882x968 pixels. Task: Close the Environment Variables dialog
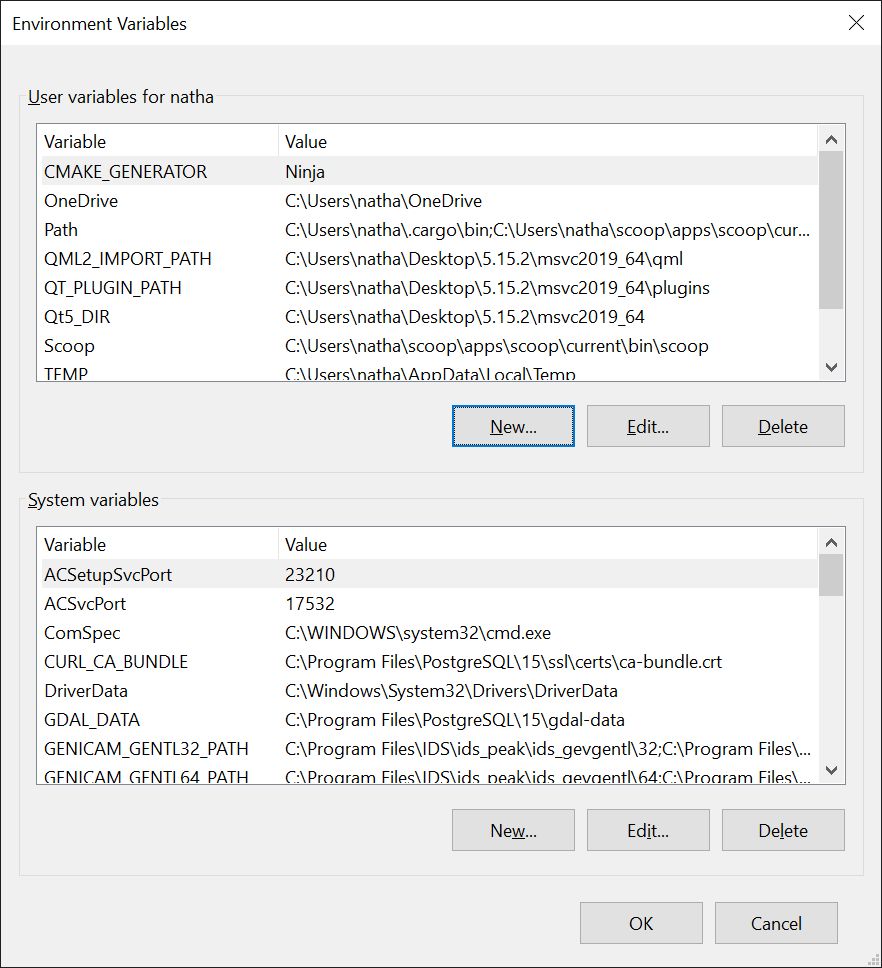click(x=856, y=23)
